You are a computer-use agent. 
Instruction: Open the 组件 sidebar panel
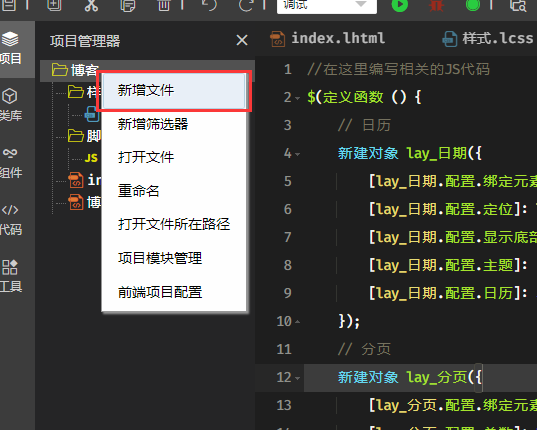[x=10, y=162]
